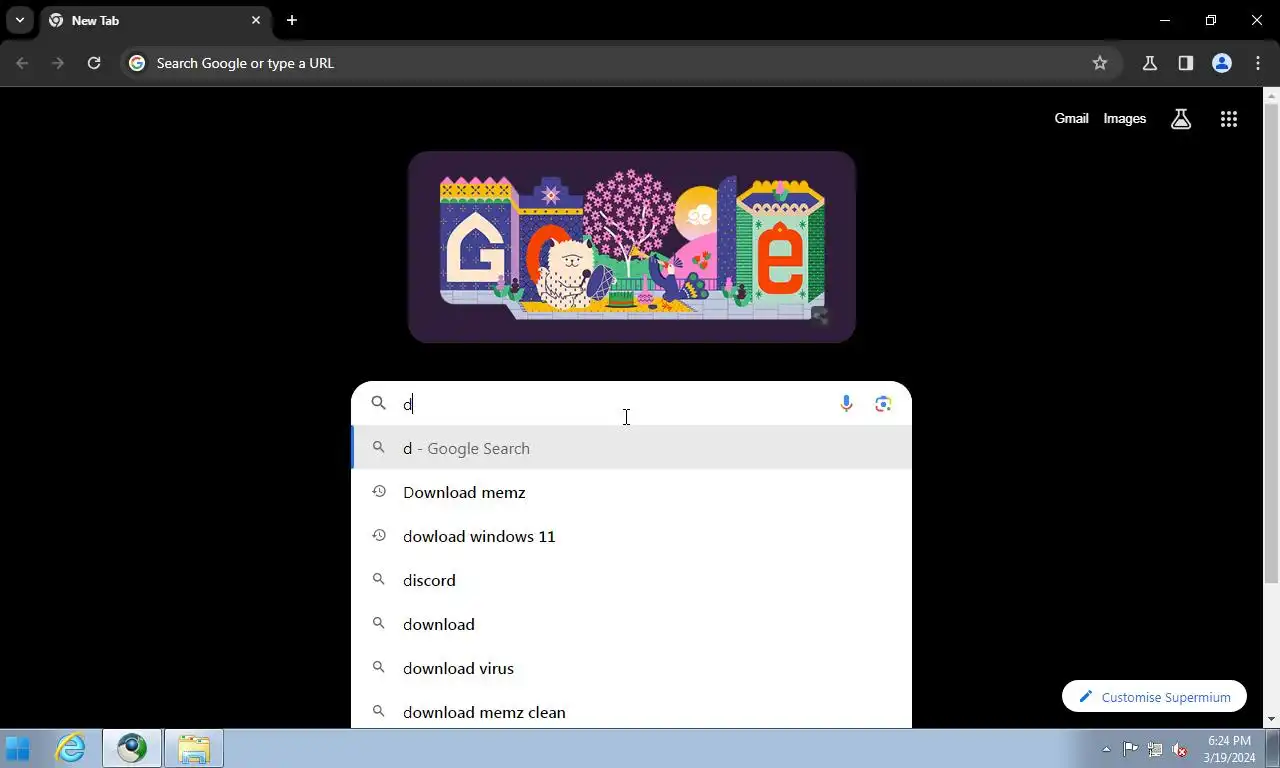Image resolution: width=1280 pixels, height=768 pixels.
Task: Select "dowload windows 11" history suggestion
Action: point(632,536)
